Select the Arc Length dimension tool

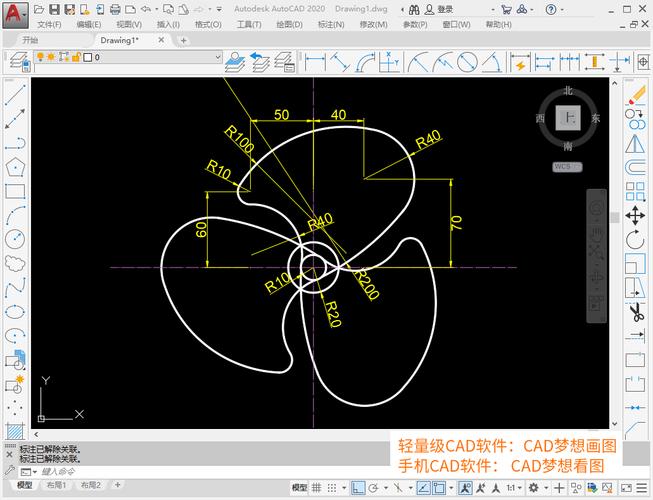pyautogui.click(x=364, y=62)
